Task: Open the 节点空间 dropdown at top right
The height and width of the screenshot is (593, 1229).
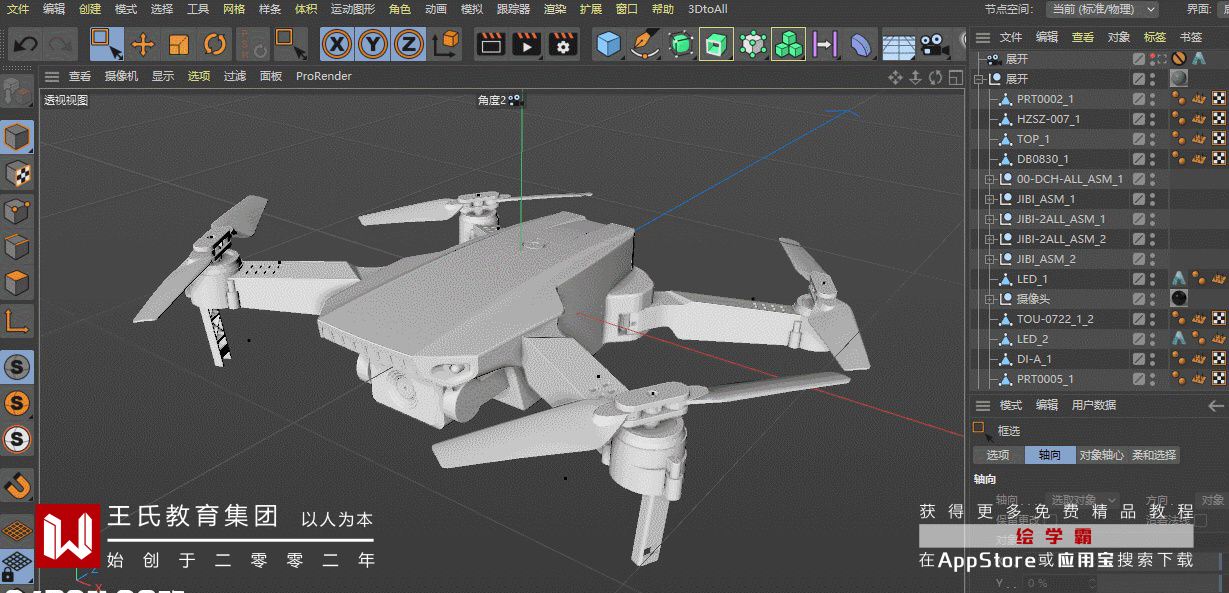Action: 1101,9
